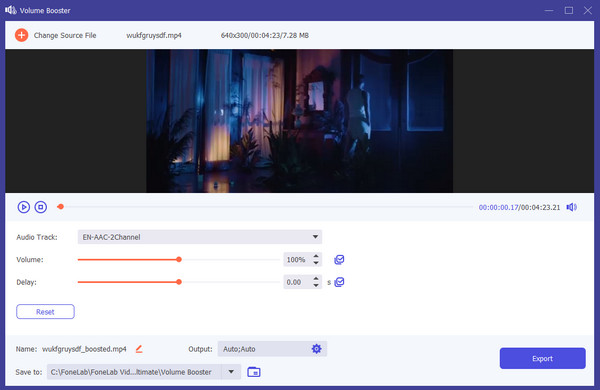
Task: Click the Save to path field
Action: [134, 372]
